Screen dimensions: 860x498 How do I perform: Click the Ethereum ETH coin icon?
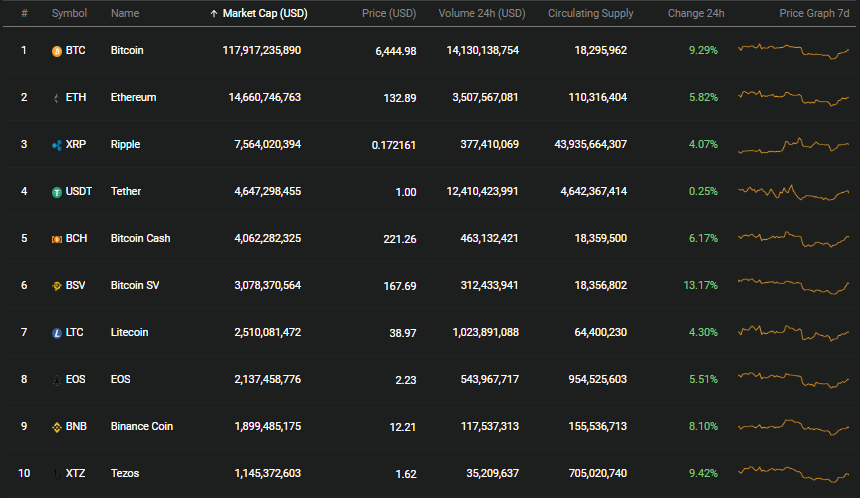pyautogui.click(x=56, y=98)
